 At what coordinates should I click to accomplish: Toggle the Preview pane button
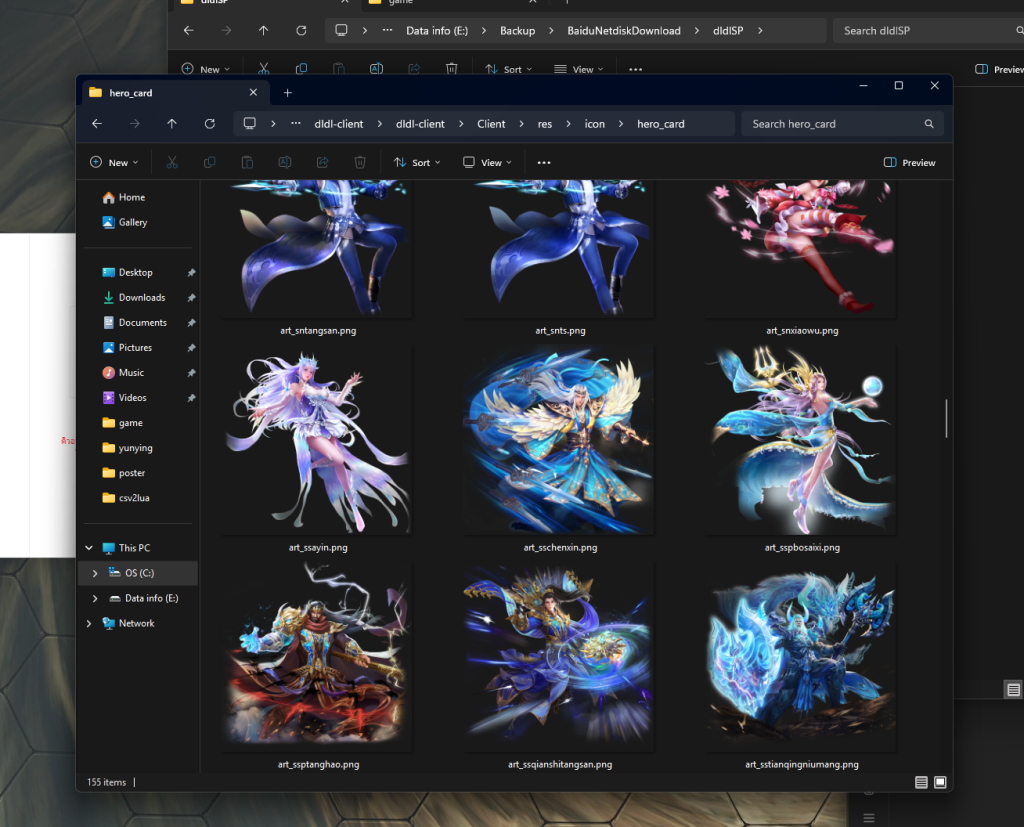910,162
